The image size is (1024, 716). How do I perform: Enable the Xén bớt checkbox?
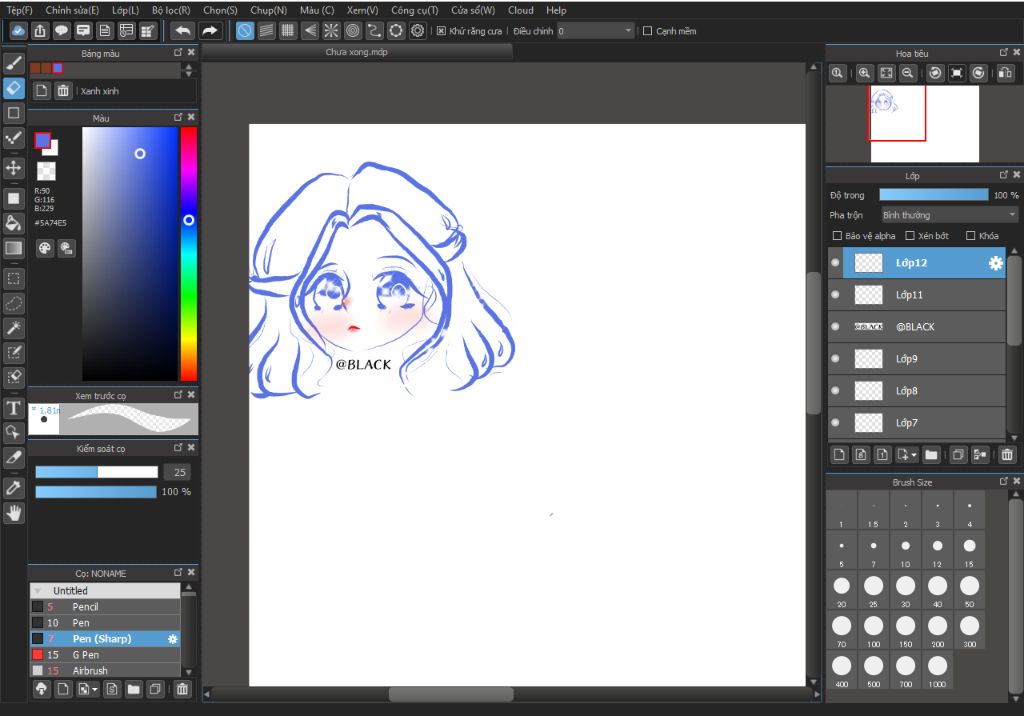pos(910,236)
